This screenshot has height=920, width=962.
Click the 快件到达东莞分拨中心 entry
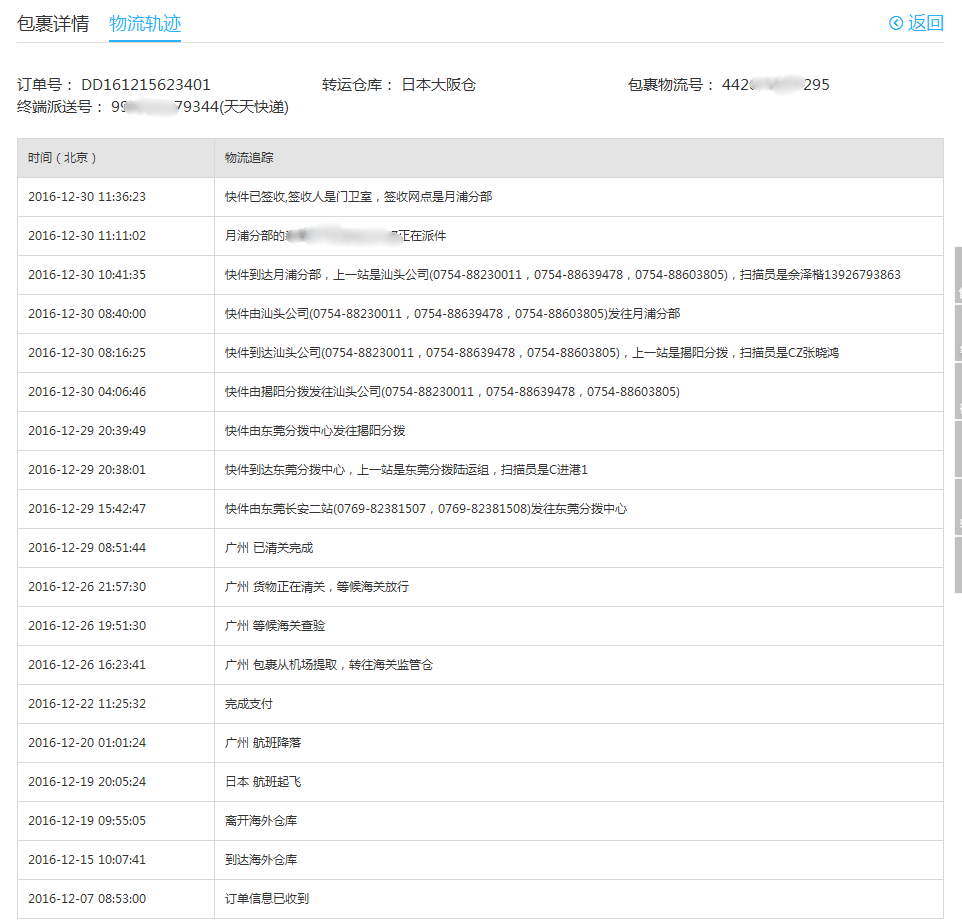click(x=406, y=470)
